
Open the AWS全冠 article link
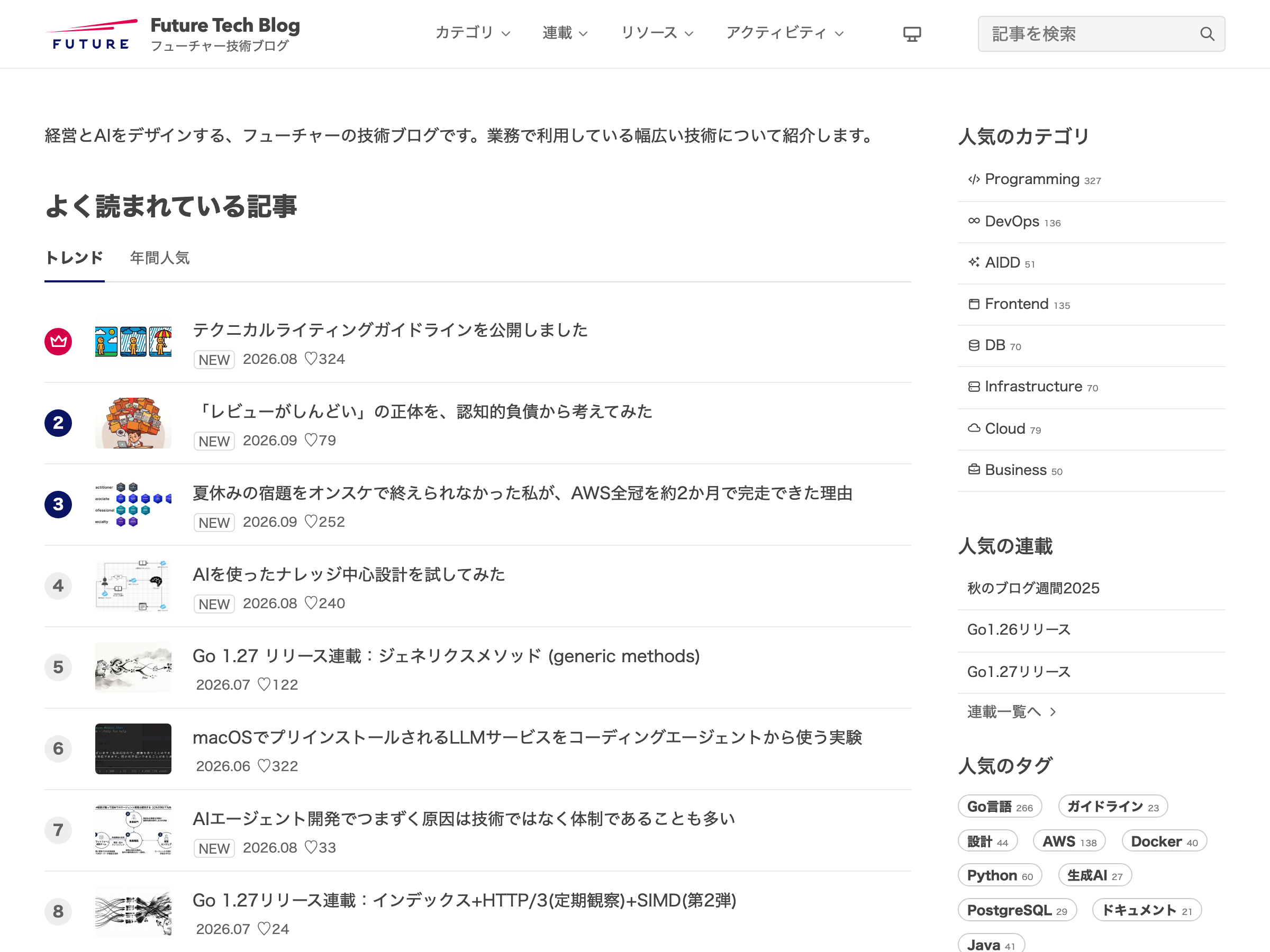[522, 493]
